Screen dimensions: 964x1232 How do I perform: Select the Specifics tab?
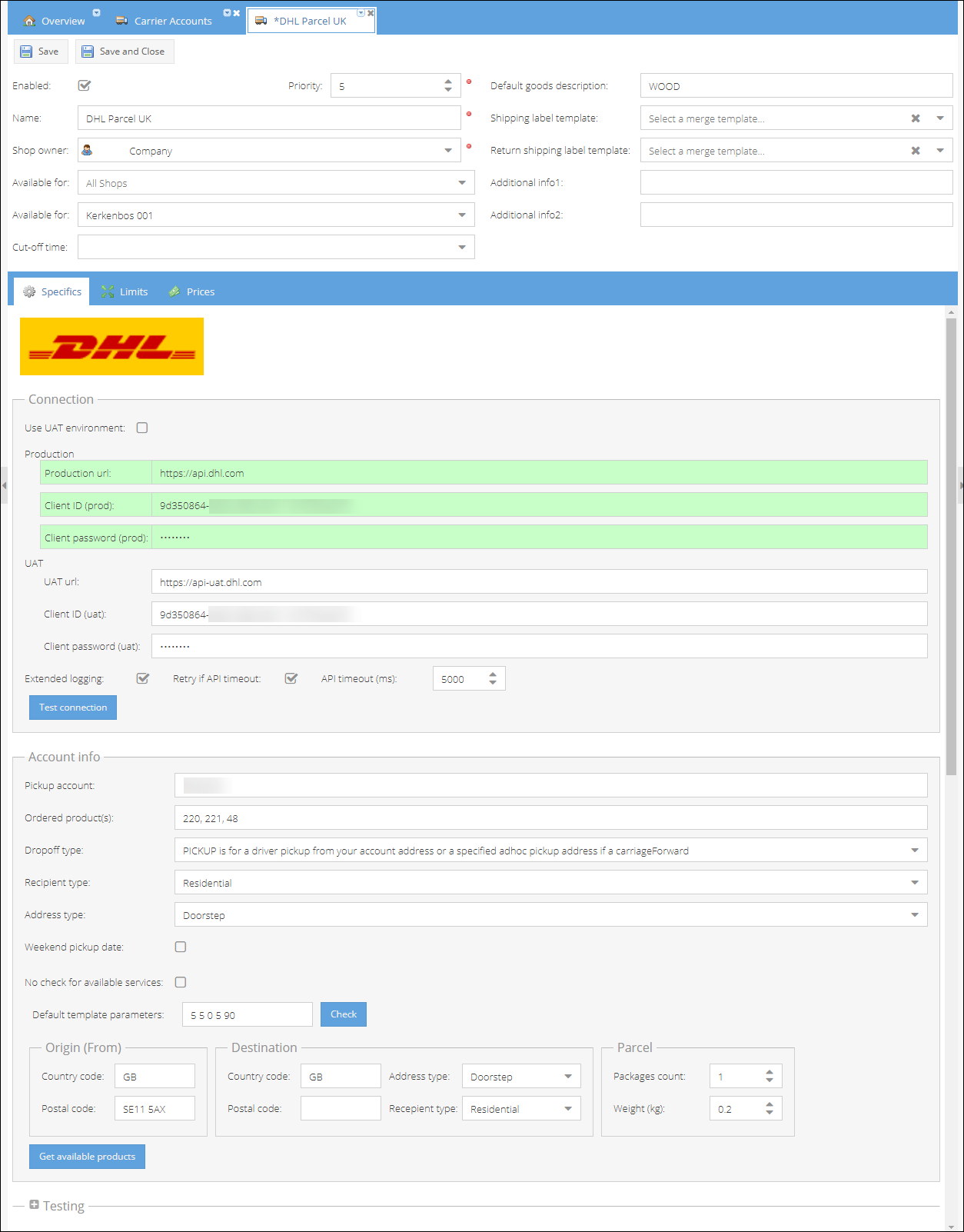(52, 291)
